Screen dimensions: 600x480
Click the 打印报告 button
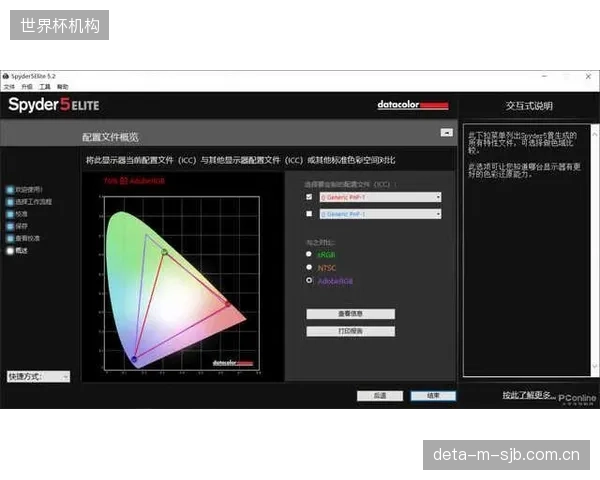[351, 331]
